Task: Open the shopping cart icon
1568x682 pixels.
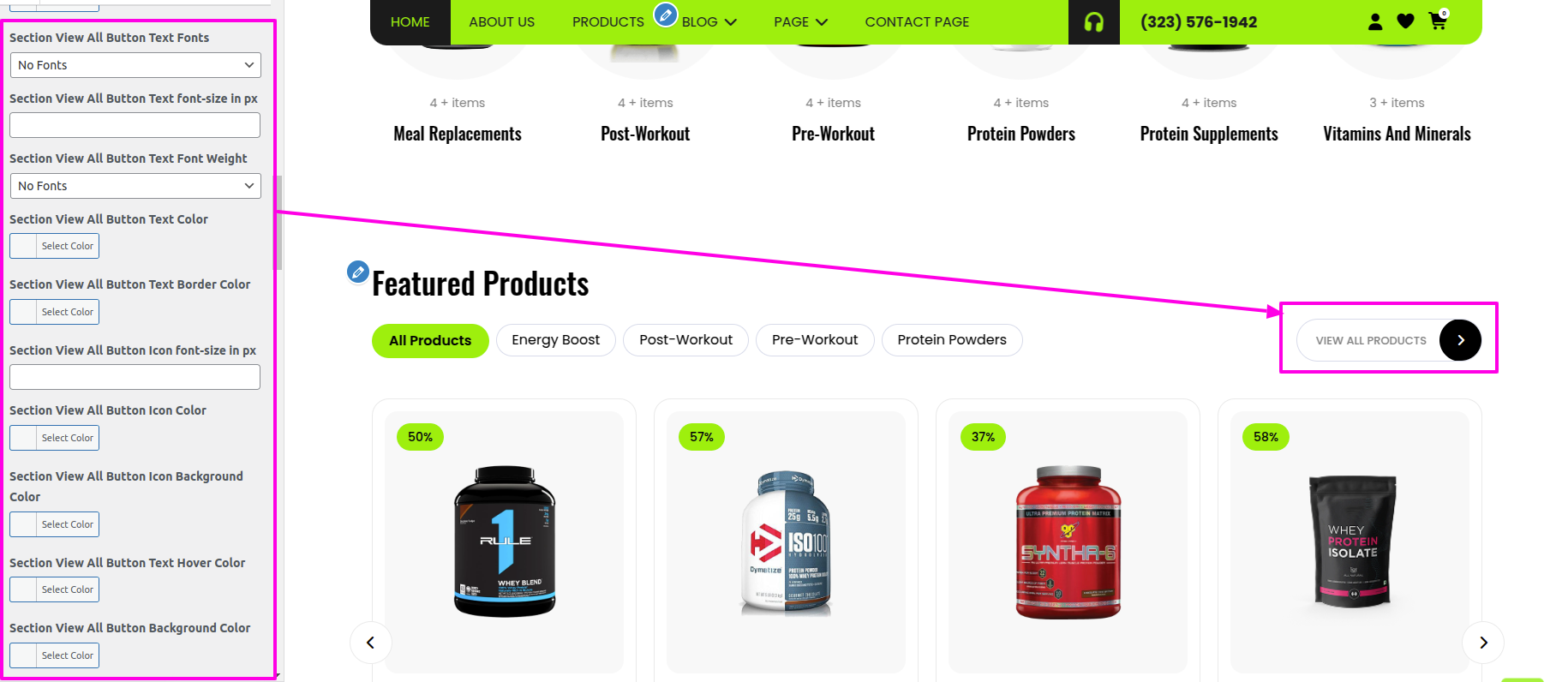Action: coord(1438,21)
